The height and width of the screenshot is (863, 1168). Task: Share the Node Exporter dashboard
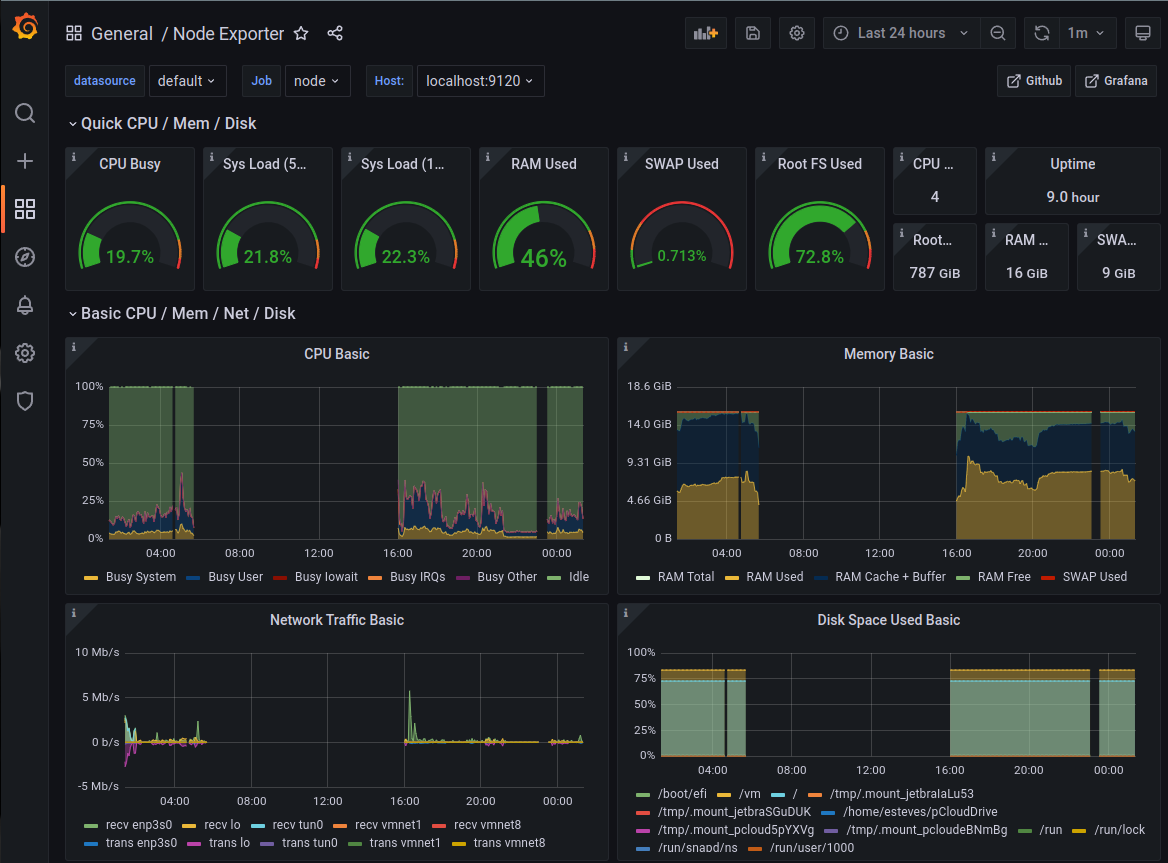click(x=334, y=33)
